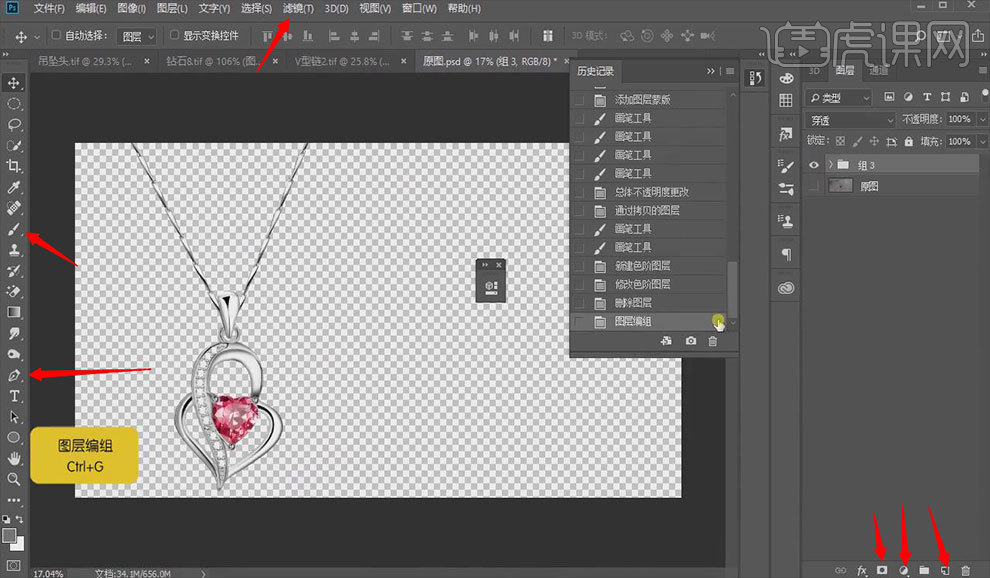
Task: Toggle lock transparent pixels
Action: (840, 141)
